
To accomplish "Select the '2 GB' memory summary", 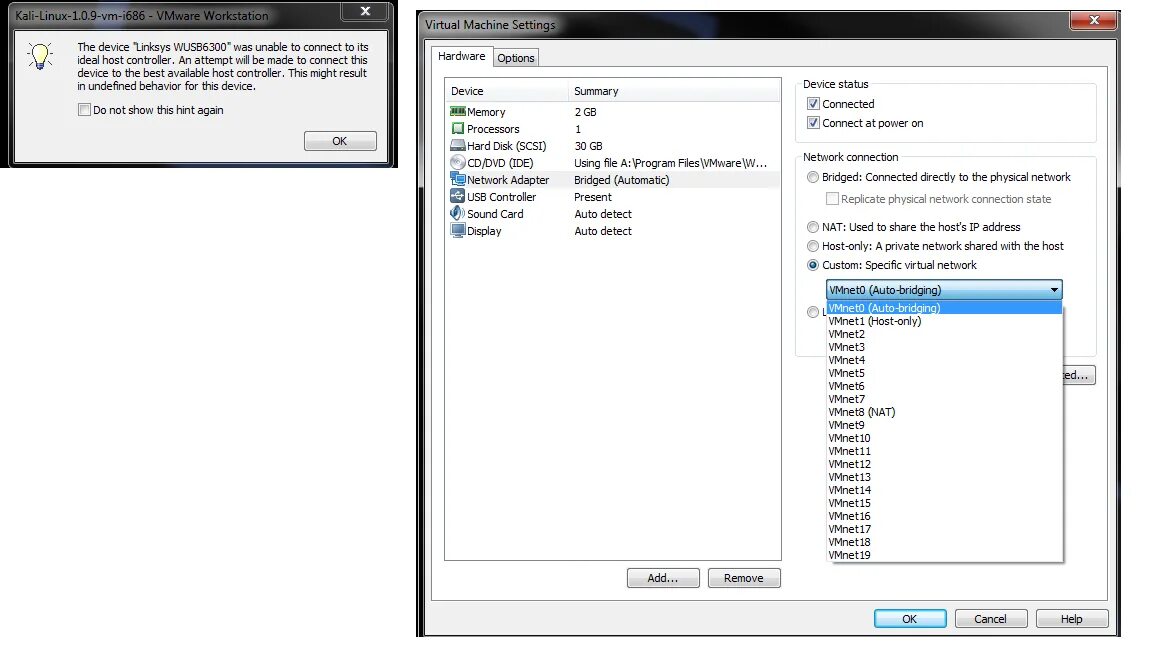I will 586,112.
